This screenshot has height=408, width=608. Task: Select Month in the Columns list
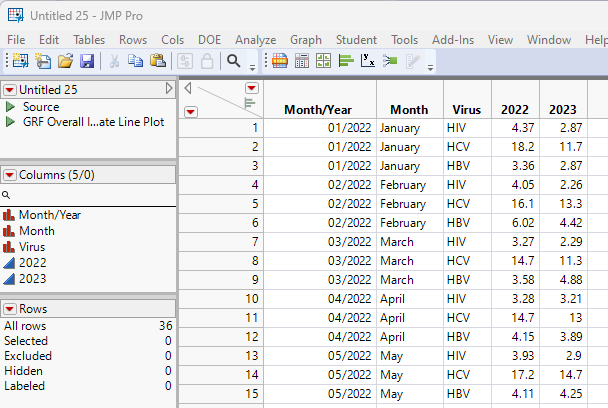tap(37, 231)
